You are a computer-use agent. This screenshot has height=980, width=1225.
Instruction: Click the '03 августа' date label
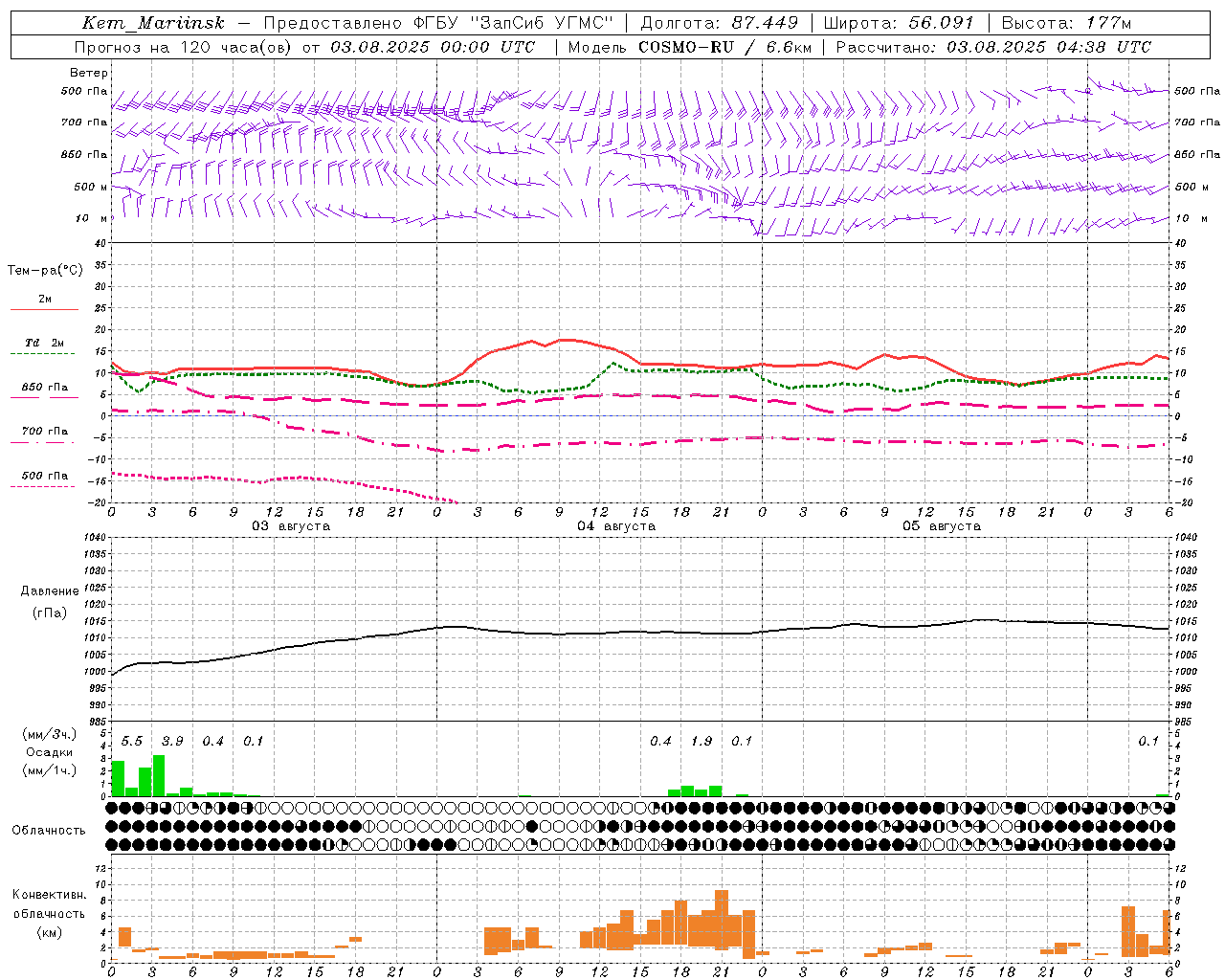pos(291,526)
